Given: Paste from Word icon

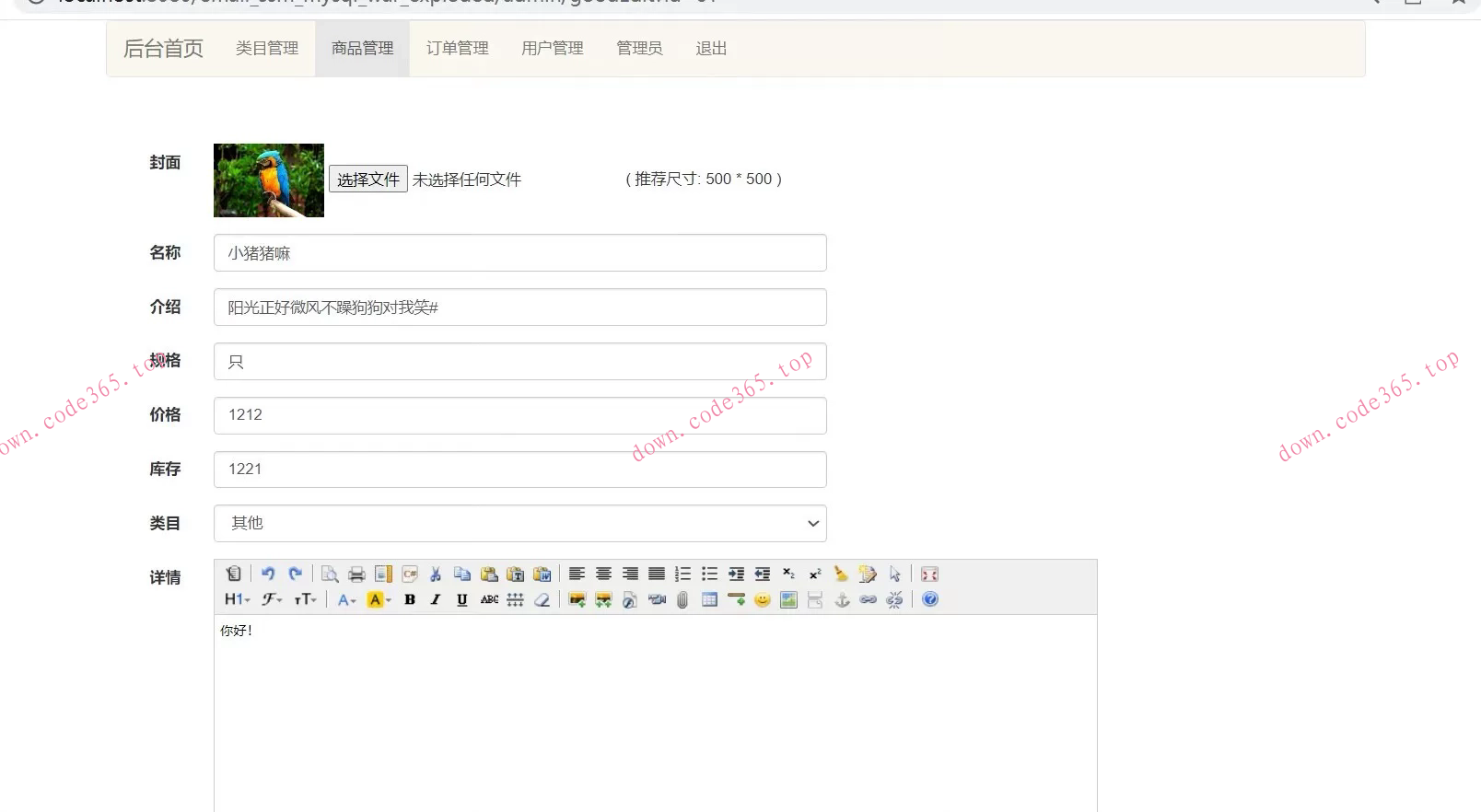Looking at the screenshot, I should [542, 574].
